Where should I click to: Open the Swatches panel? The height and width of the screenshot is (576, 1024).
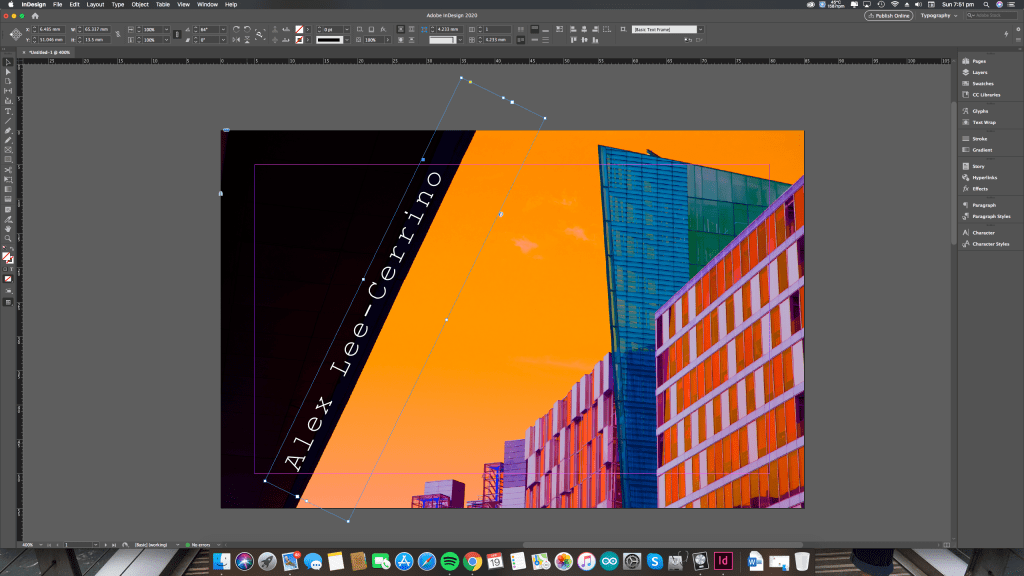(x=983, y=83)
